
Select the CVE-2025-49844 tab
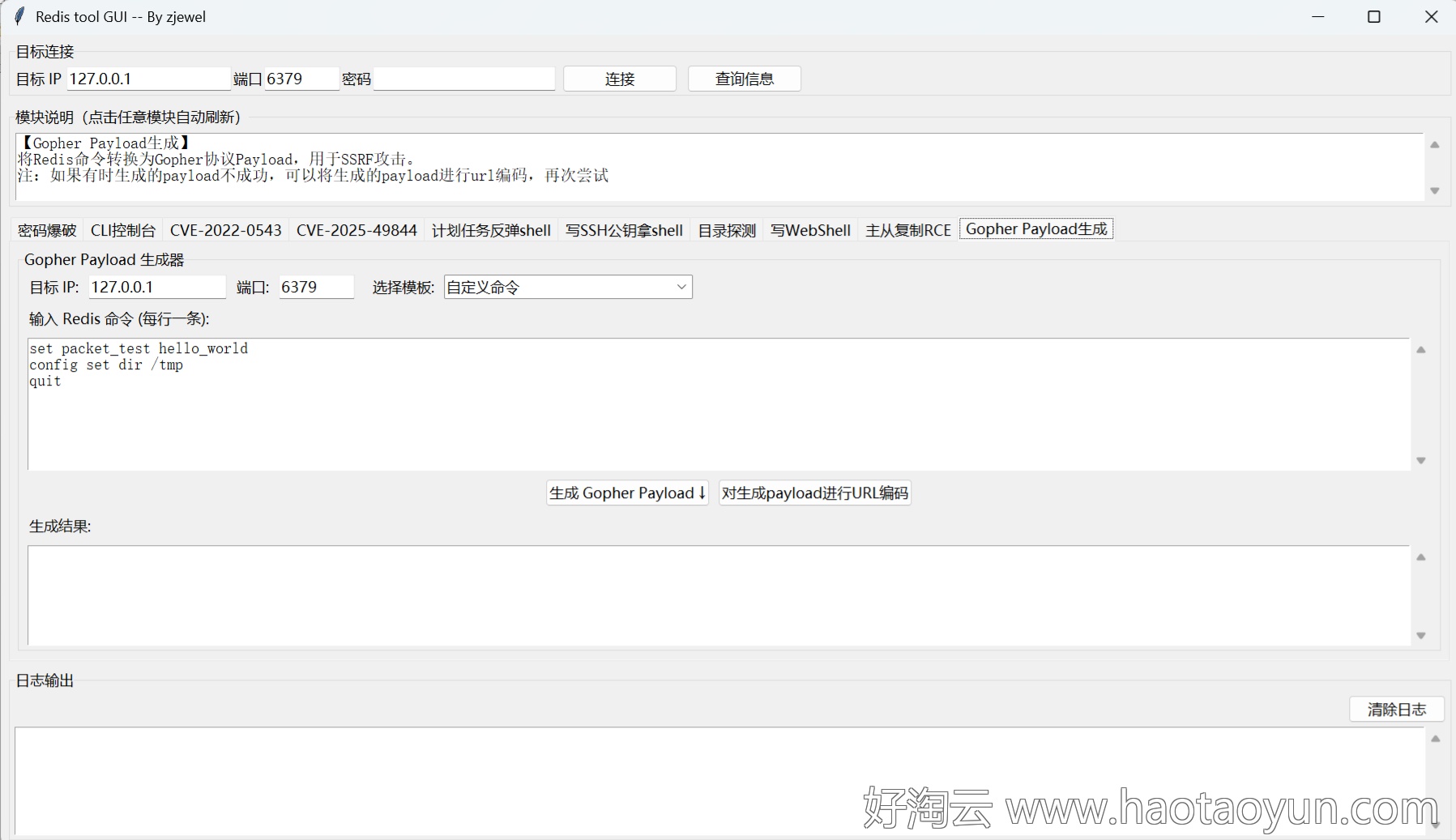357,230
